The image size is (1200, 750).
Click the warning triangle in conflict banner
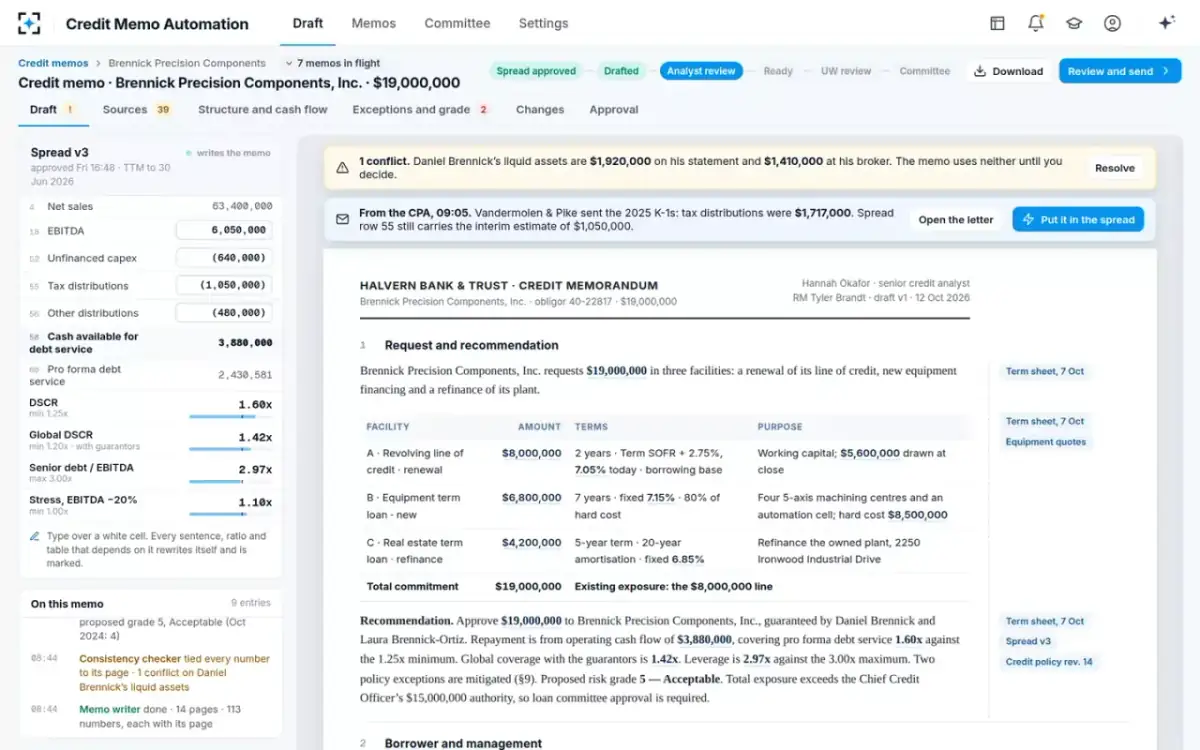click(342, 168)
